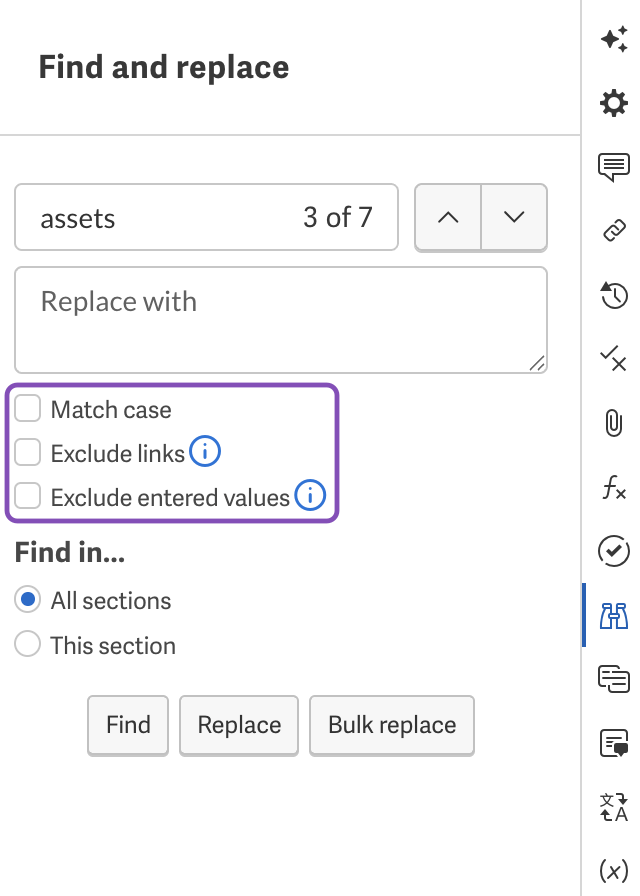Enable the Exclude entered values checkbox
Image resolution: width=640 pixels, height=896 pixels.
click(x=27, y=495)
